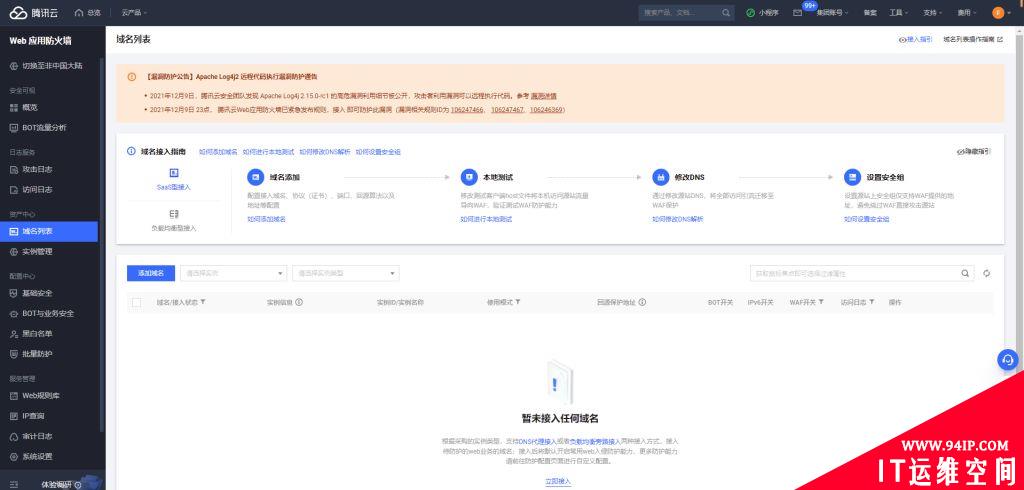Click the 批量防护 sidebar icon

pyautogui.click(x=14, y=354)
